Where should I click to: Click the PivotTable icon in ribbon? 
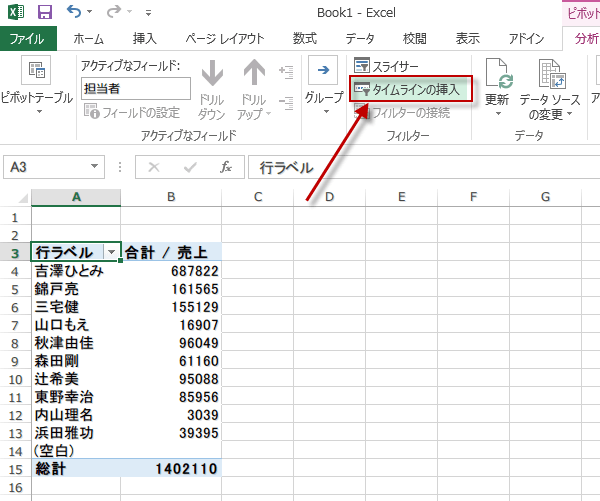pyautogui.click(x=37, y=72)
